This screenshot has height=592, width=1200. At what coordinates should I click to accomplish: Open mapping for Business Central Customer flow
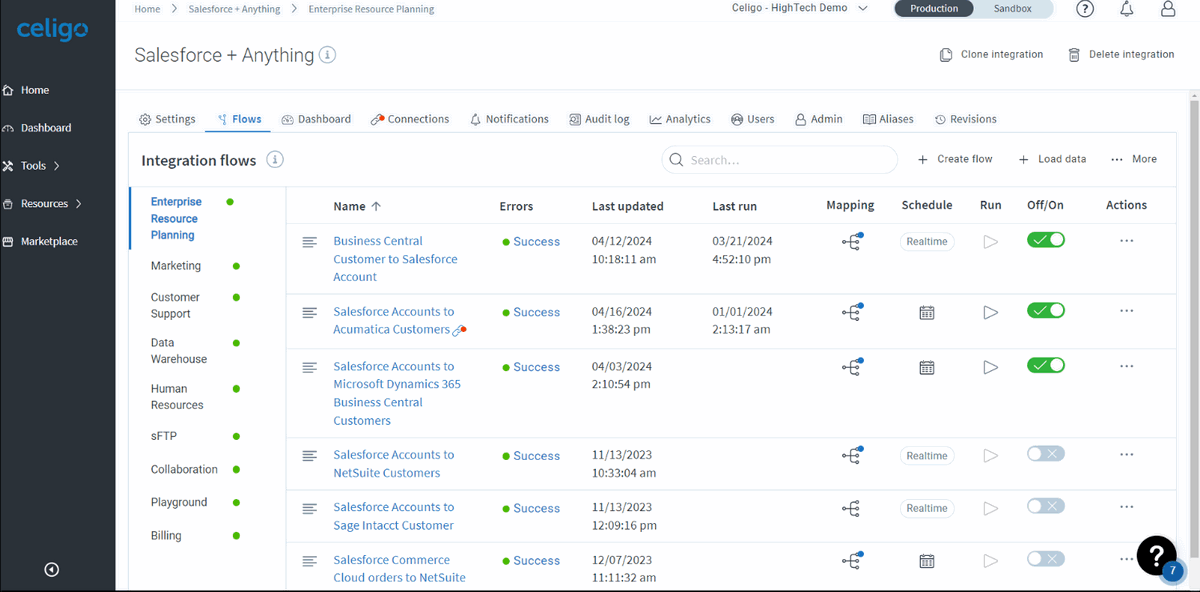(x=852, y=241)
